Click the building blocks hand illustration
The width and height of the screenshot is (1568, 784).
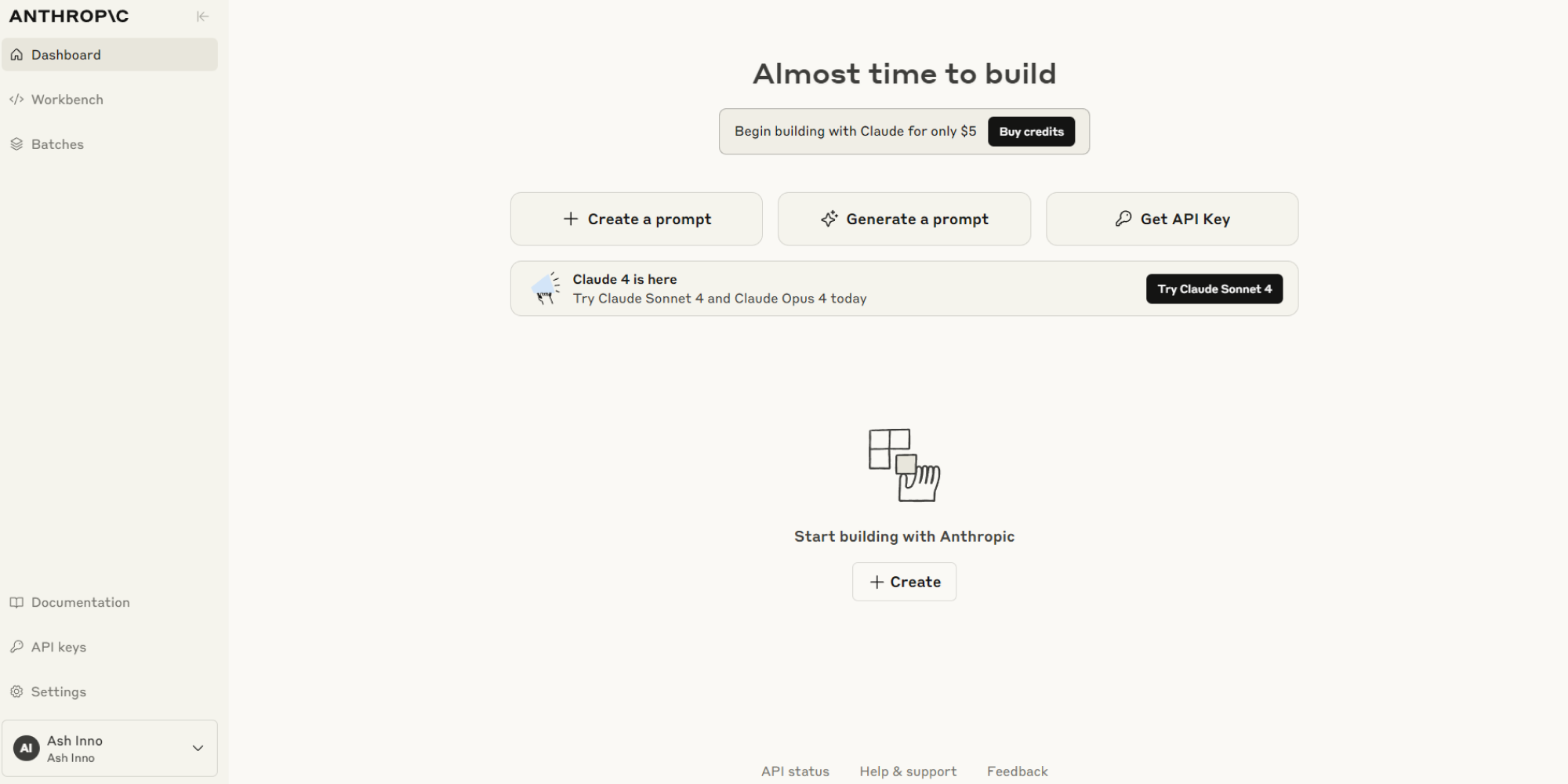pyautogui.click(x=904, y=465)
